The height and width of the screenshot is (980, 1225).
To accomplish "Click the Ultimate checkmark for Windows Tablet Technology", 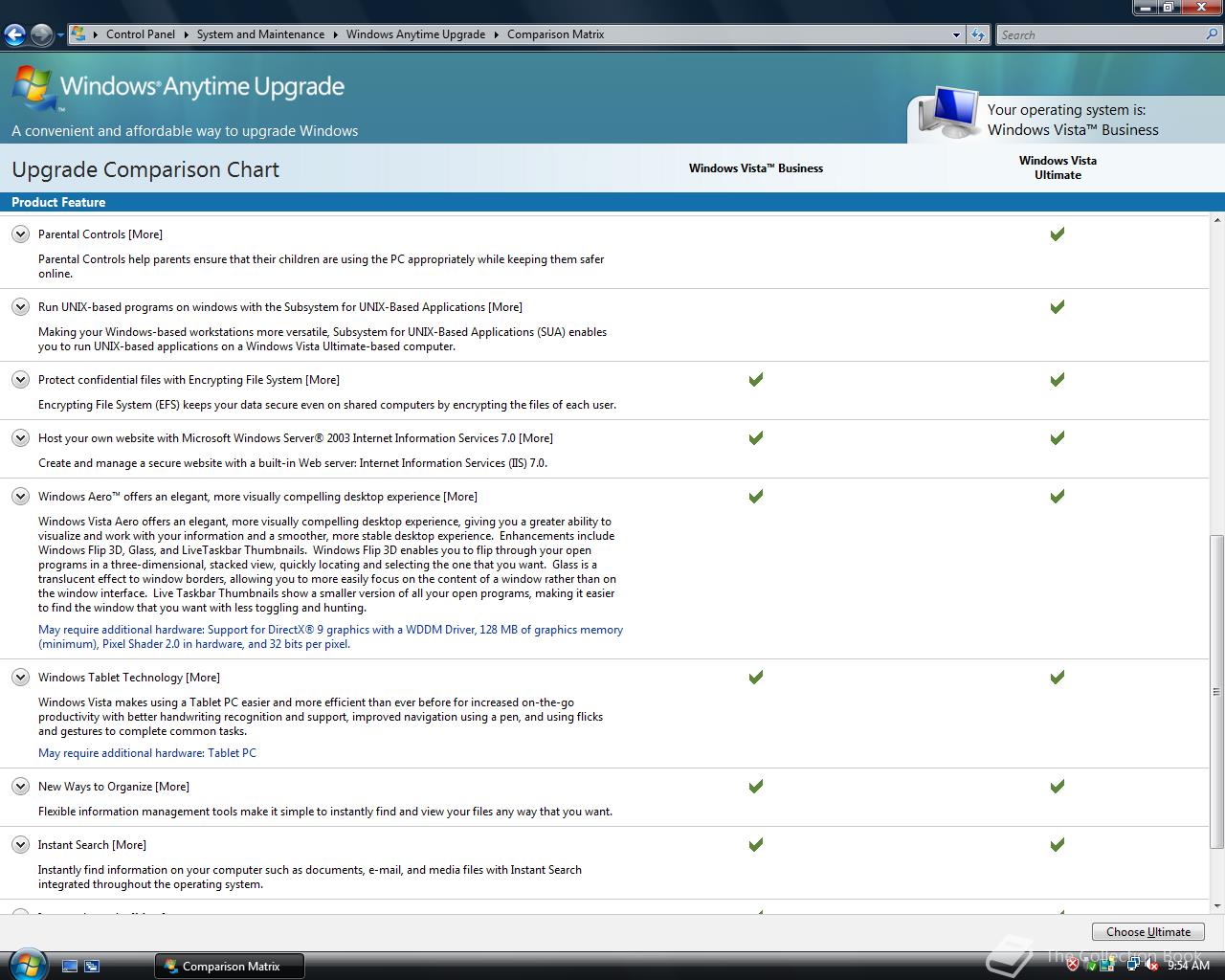I will click(x=1058, y=677).
